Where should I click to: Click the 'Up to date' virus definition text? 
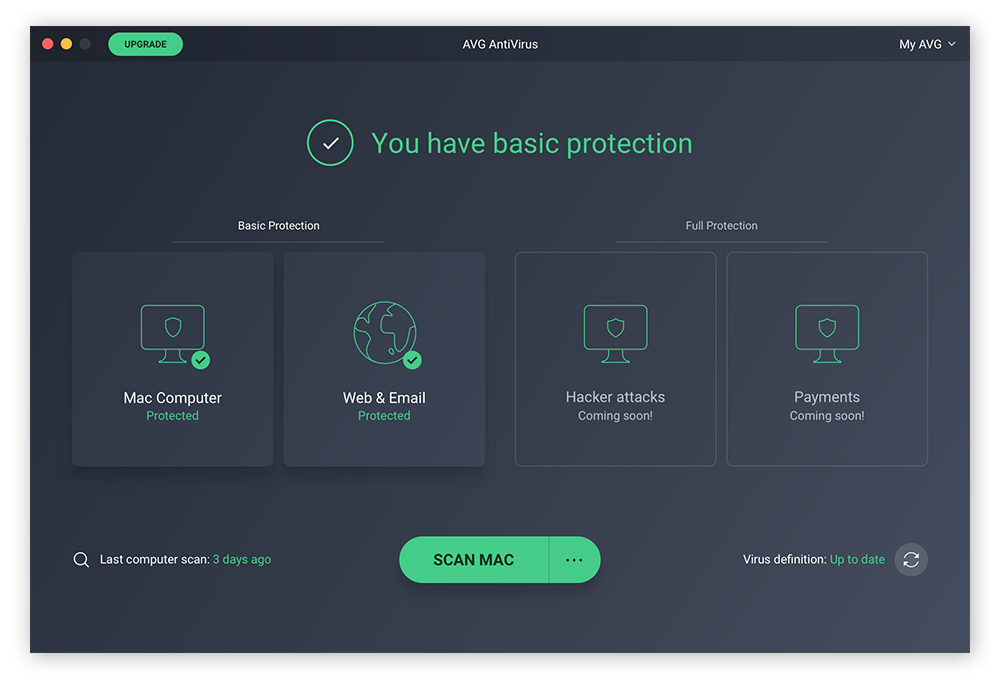pyautogui.click(x=857, y=560)
